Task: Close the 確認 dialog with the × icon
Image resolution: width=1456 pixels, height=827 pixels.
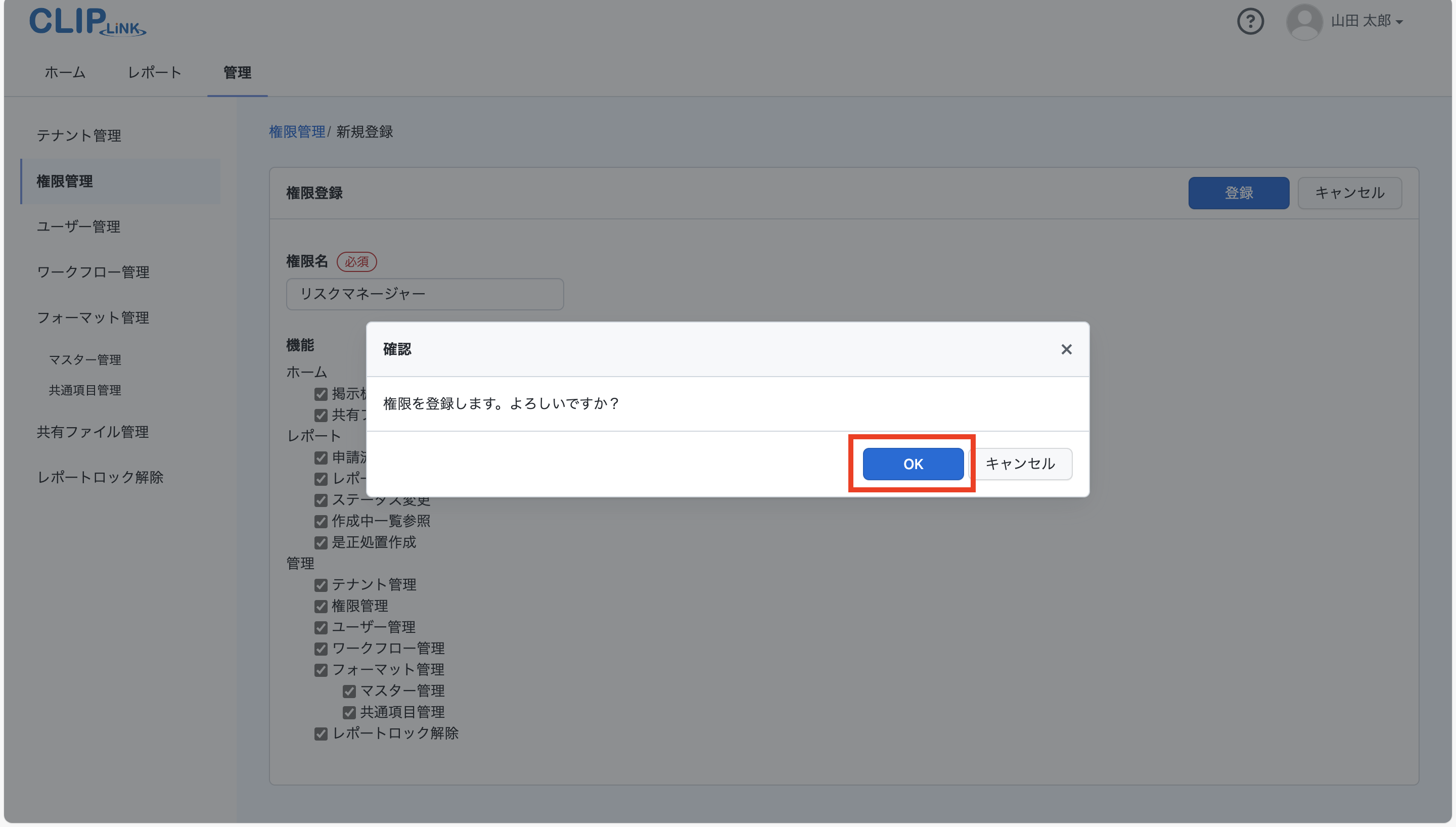Action: [x=1066, y=349]
